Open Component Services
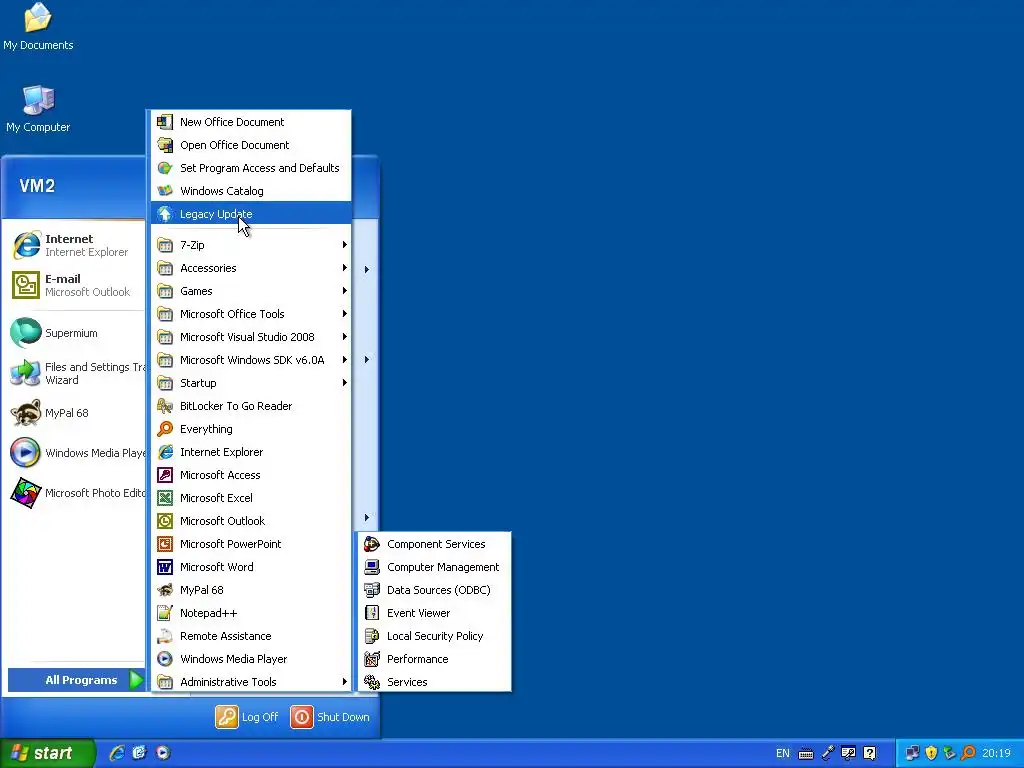Viewport: 1024px width, 768px height. click(435, 544)
